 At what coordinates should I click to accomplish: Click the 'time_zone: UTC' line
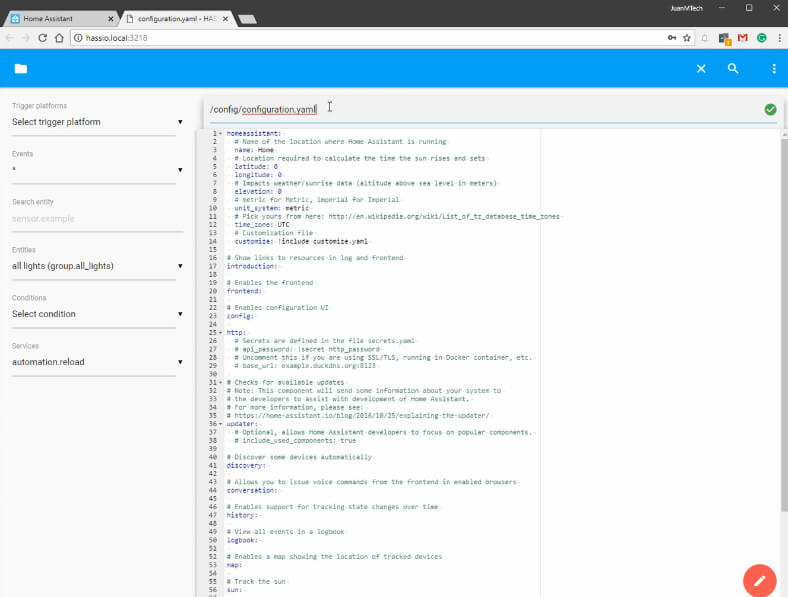pos(262,225)
